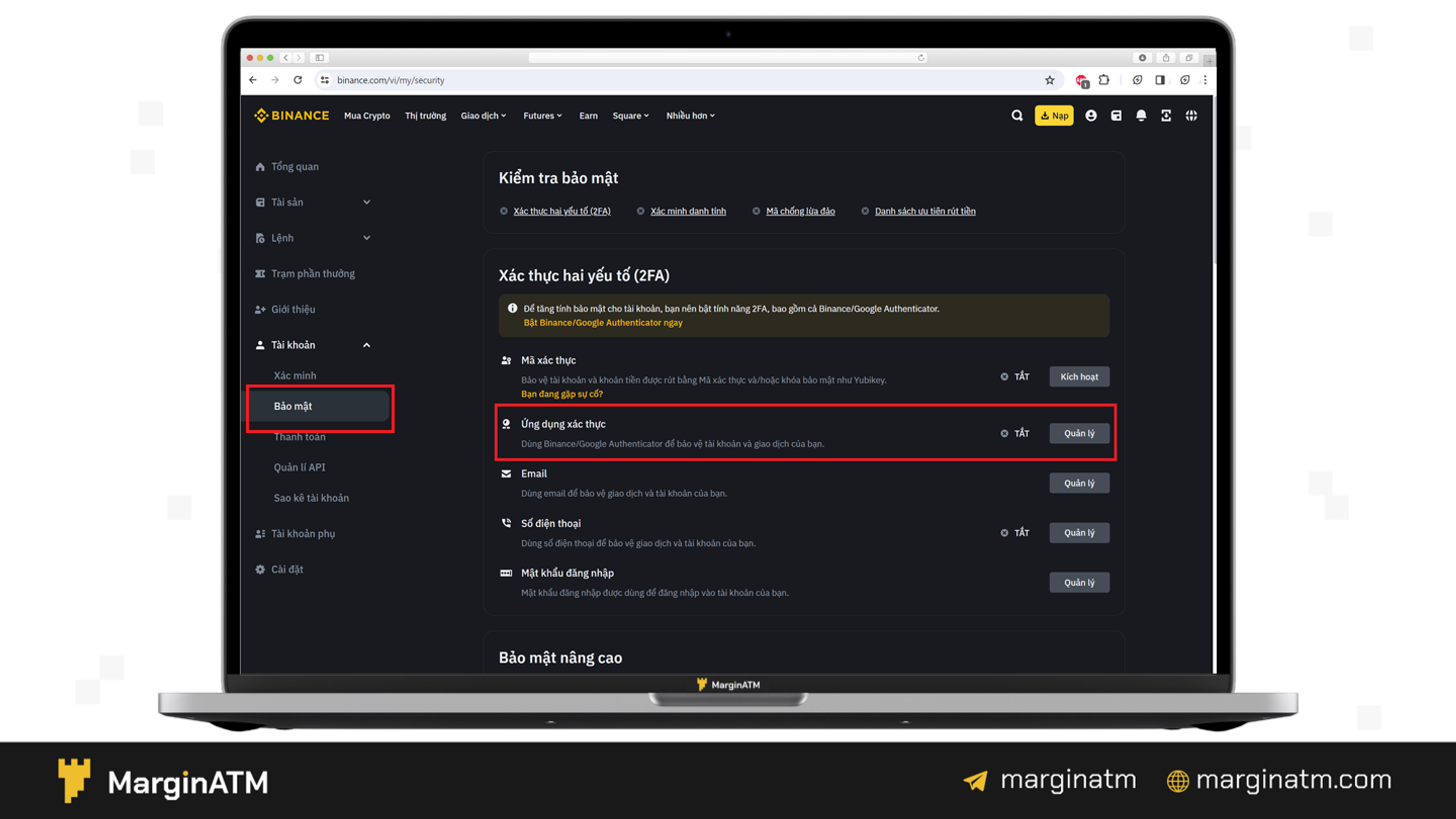1456x819 pixels.
Task: Click the outer Safari address field
Action: click(x=728, y=57)
